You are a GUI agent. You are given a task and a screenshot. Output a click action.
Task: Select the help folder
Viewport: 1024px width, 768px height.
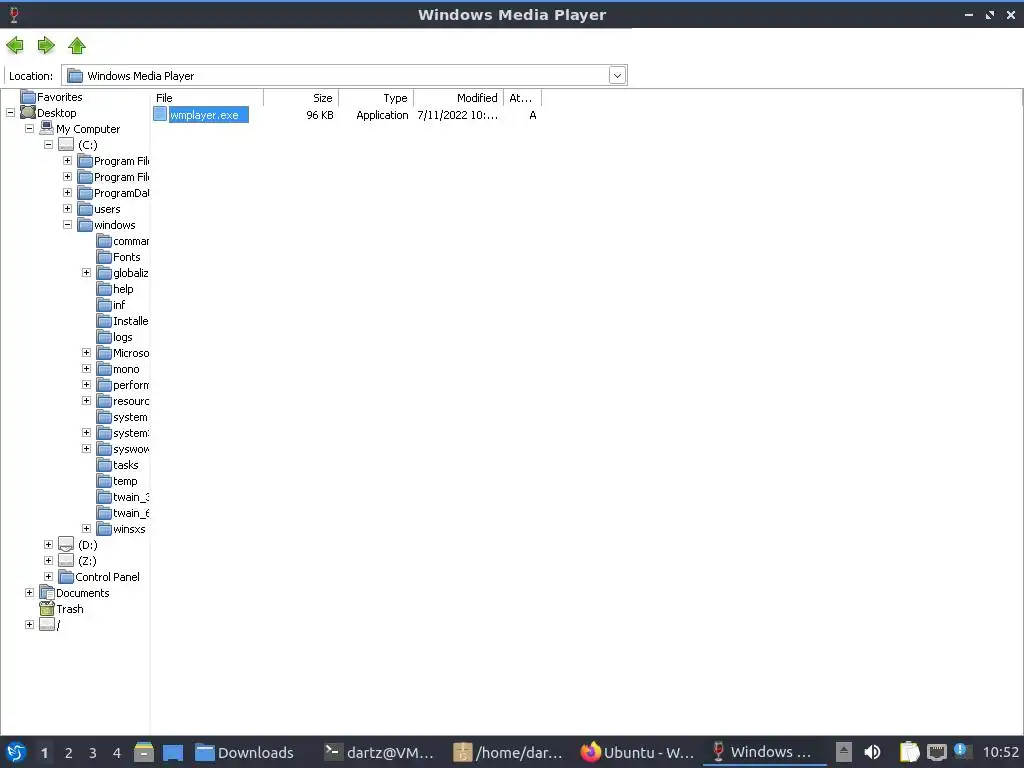[x=123, y=289]
